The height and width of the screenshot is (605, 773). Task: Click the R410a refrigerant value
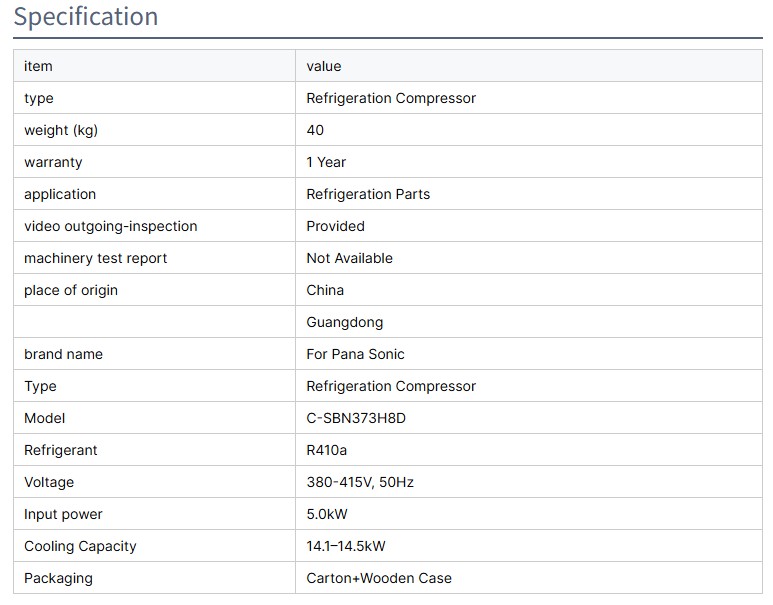click(327, 450)
